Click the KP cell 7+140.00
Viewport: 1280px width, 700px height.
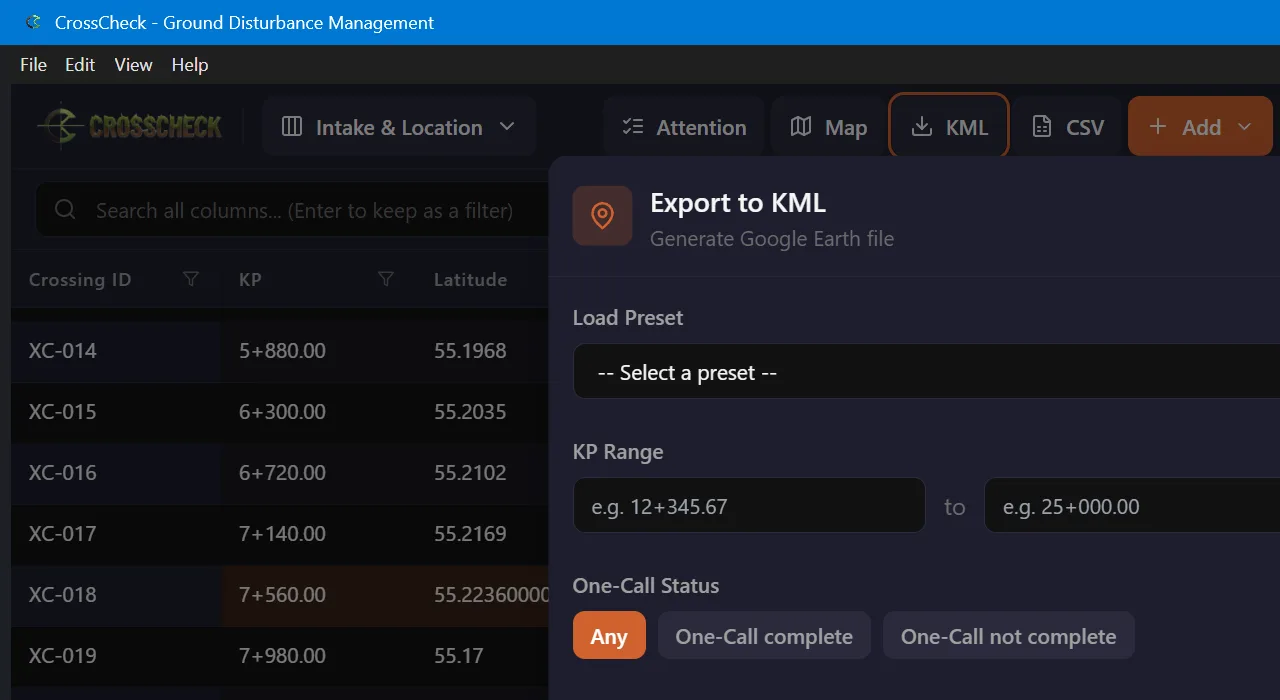coord(282,534)
